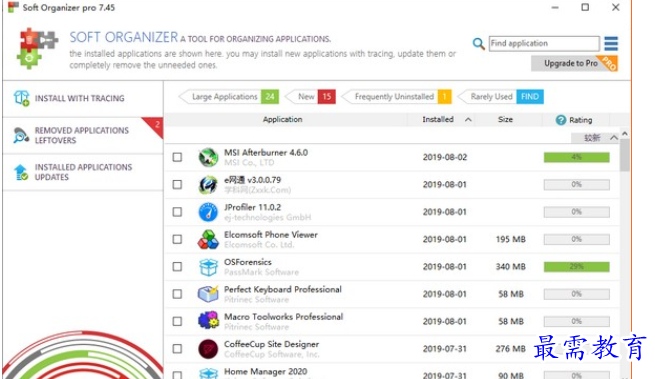Click the Rarely Used FIND tag

tap(500, 97)
